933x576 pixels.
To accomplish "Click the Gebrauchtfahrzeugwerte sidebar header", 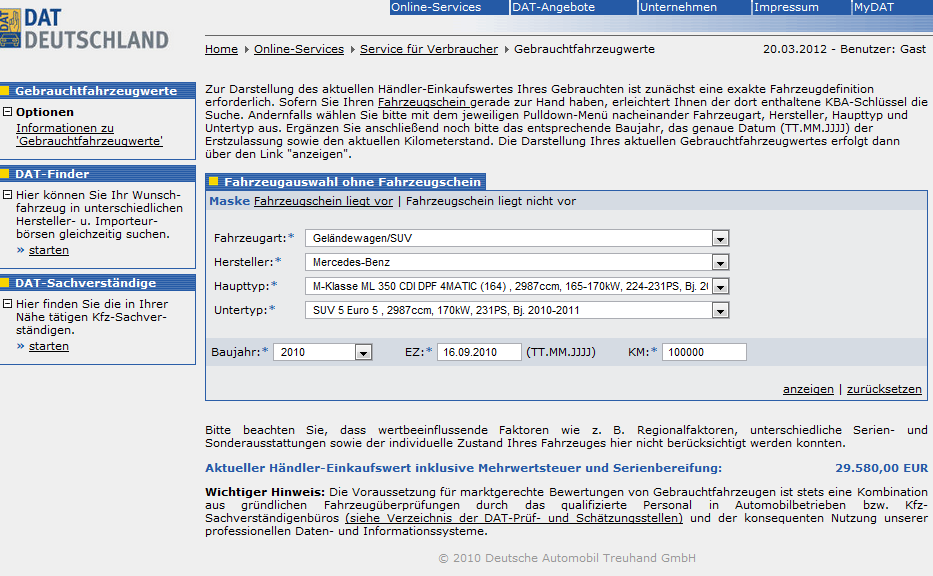I will click(x=98, y=90).
